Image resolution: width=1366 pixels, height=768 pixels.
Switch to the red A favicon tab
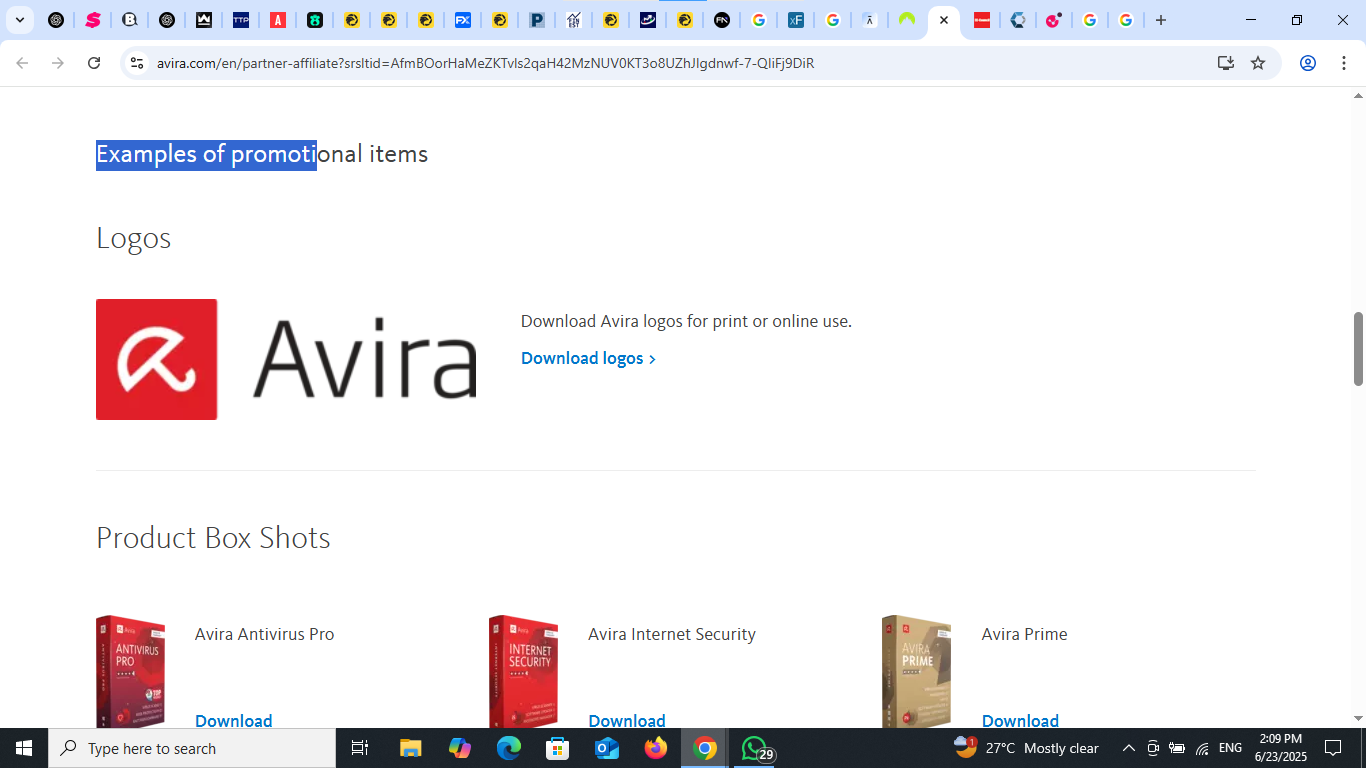point(278,20)
